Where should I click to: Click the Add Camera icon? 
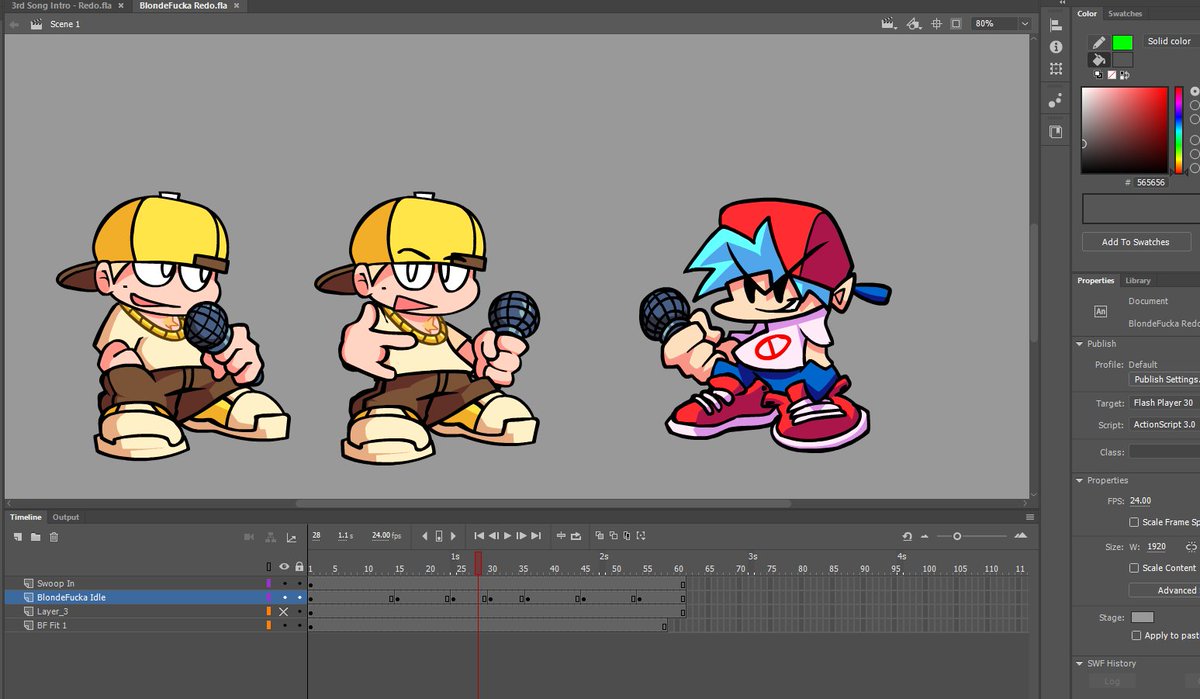coord(249,537)
